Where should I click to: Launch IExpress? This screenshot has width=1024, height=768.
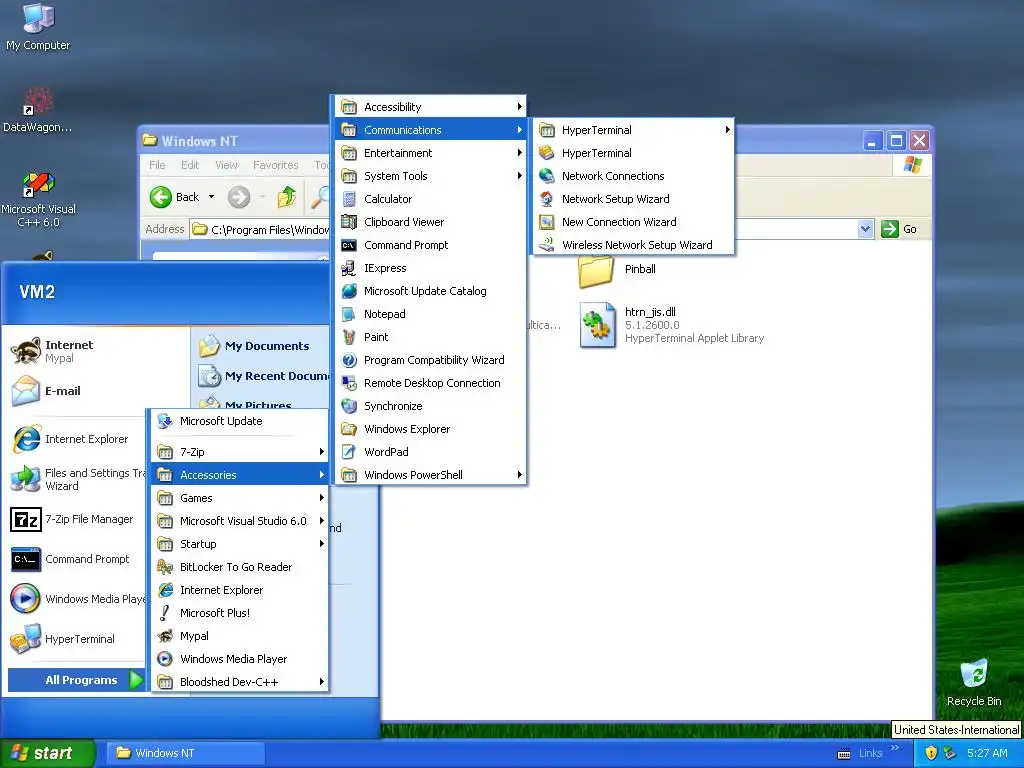click(430, 268)
